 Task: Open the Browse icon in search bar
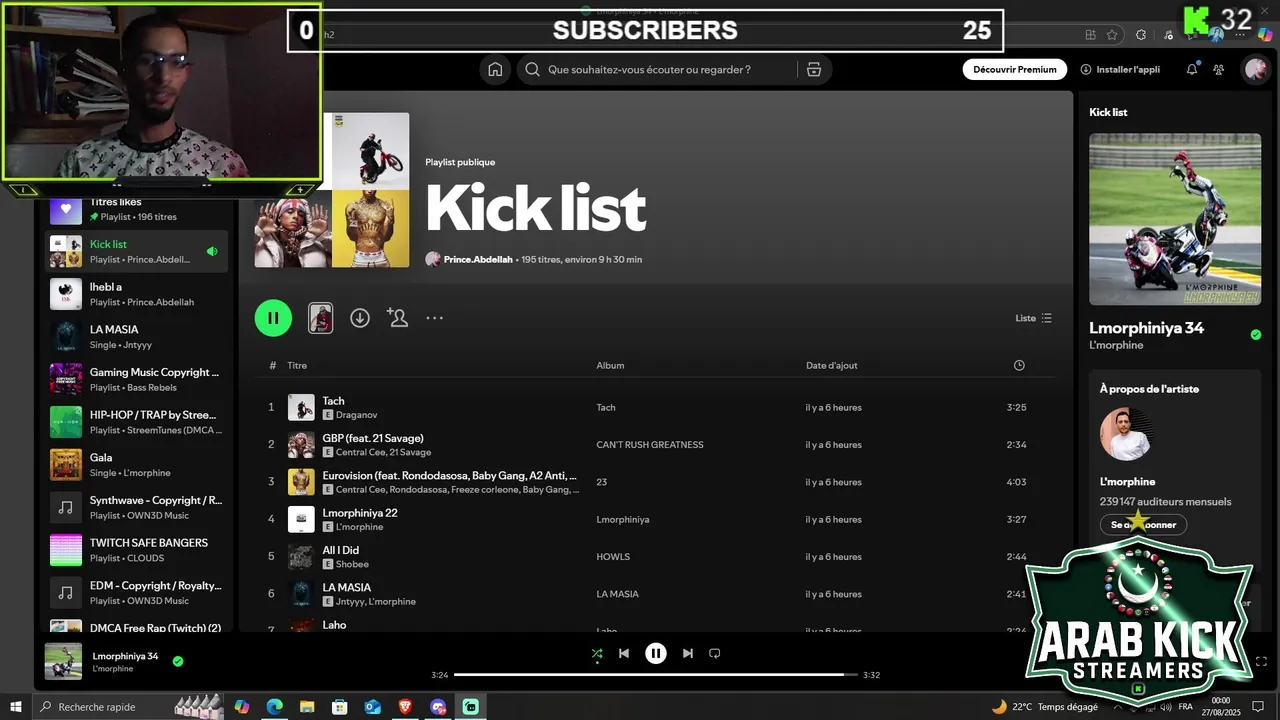coord(814,70)
